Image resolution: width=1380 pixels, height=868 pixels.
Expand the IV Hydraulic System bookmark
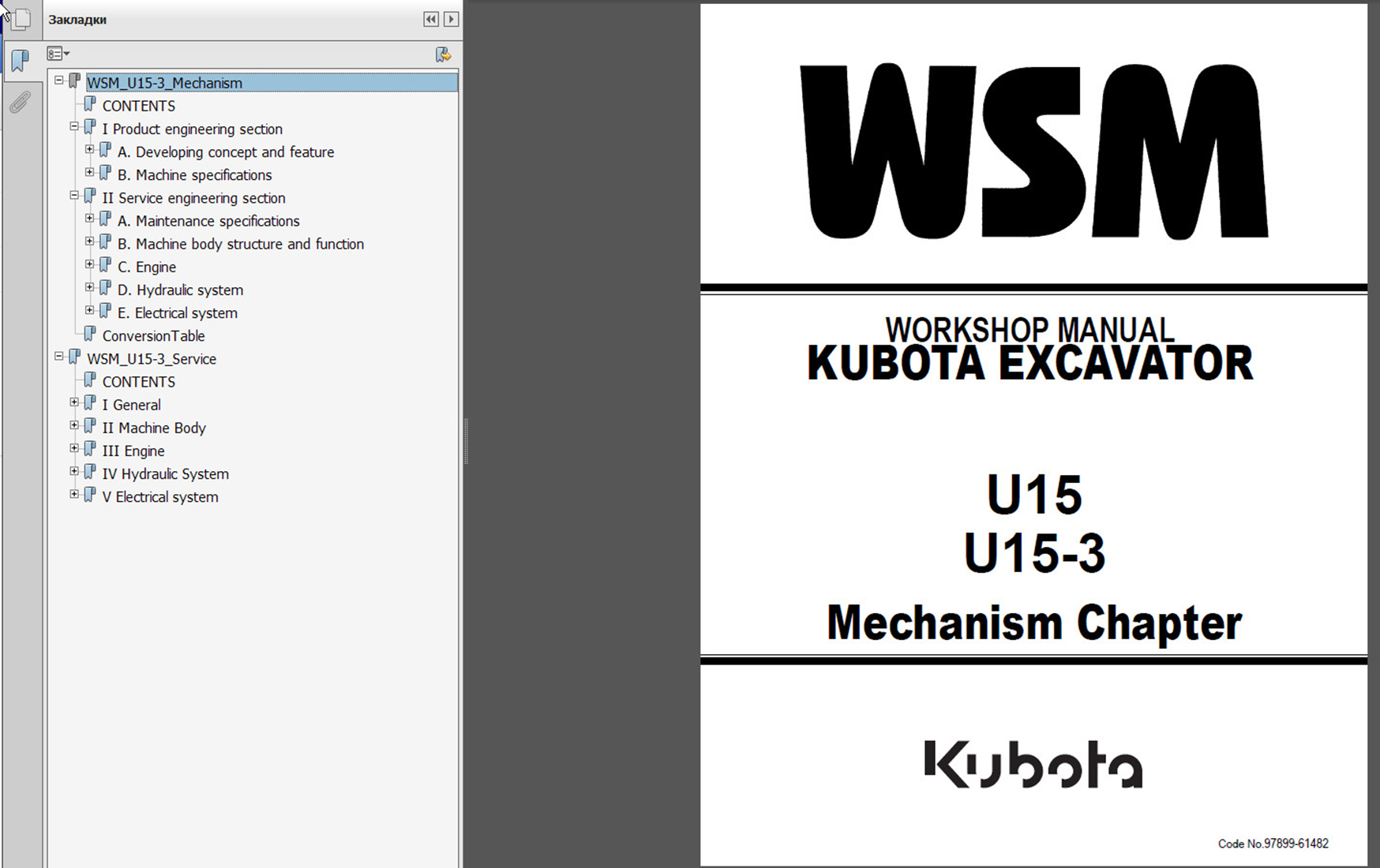tap(74, 471)
